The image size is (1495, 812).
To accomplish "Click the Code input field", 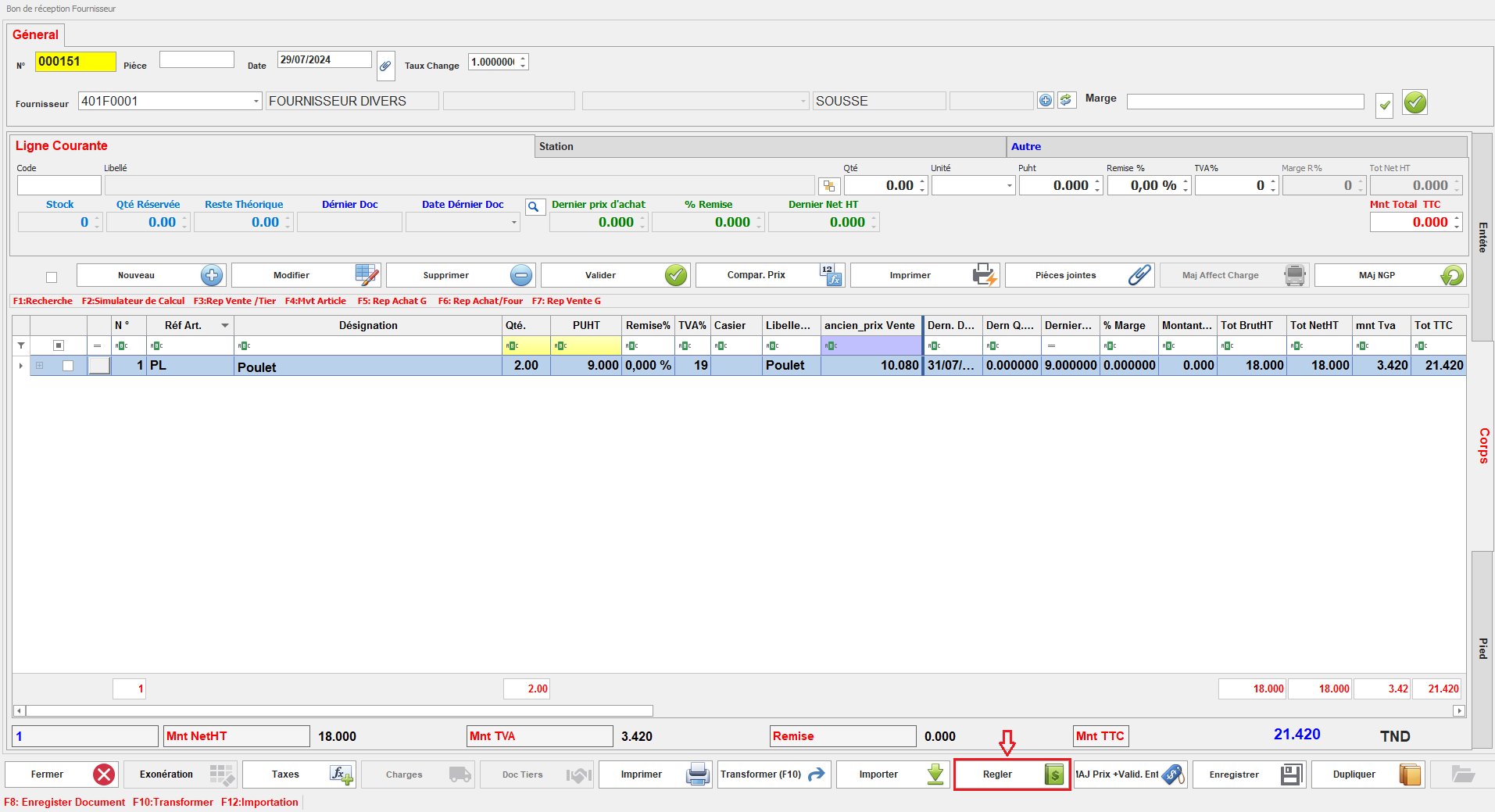I will click(x=59, y=185).
